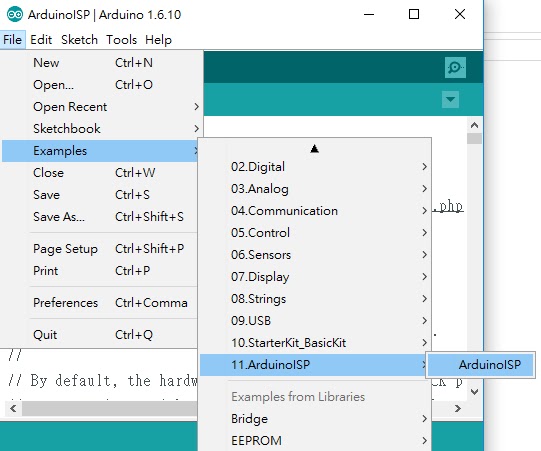Choose Close in the File menu

tap(100, 173)
